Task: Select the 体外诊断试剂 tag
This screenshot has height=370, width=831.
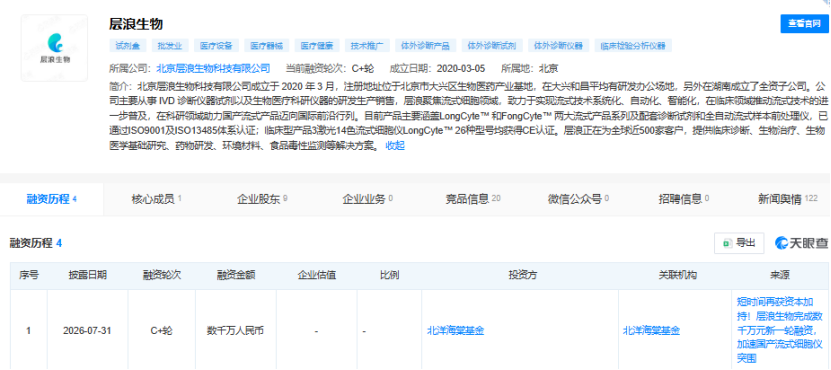Action: coord(492,46)
